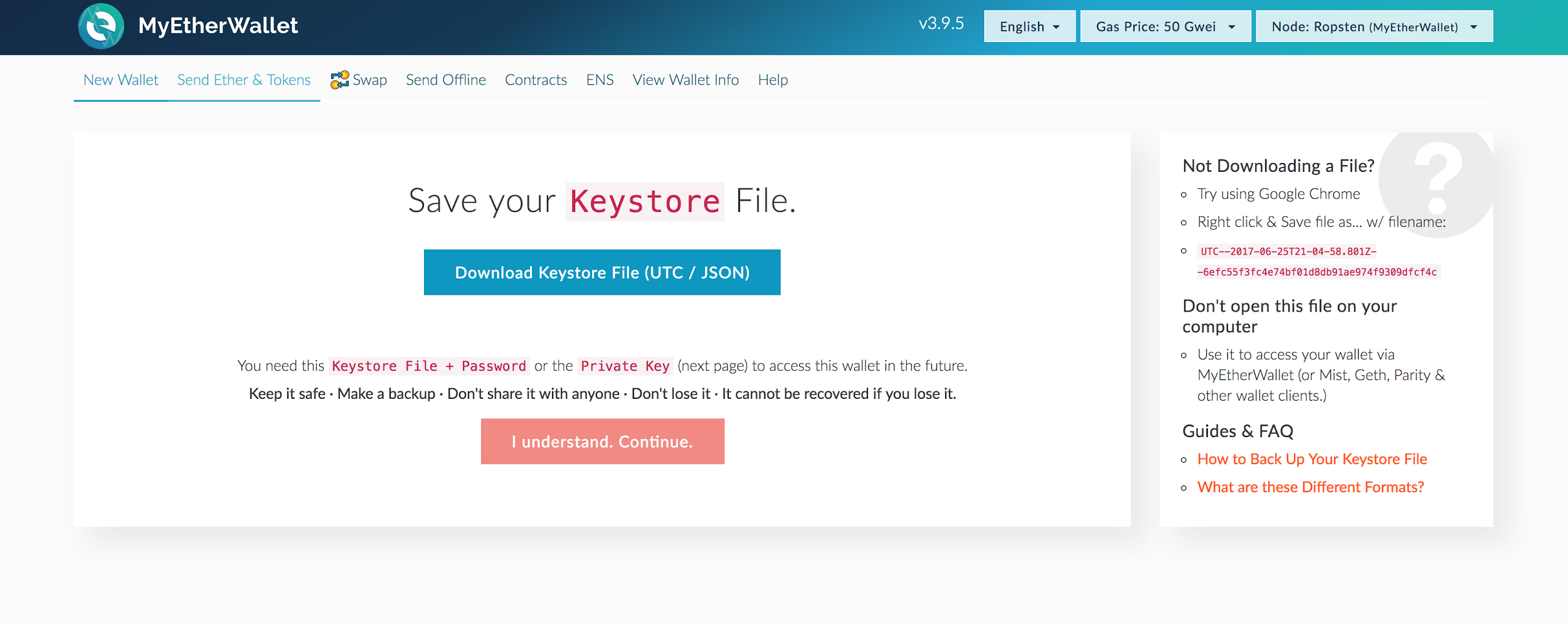Open What are these Different Formats link

(1310, 487)
